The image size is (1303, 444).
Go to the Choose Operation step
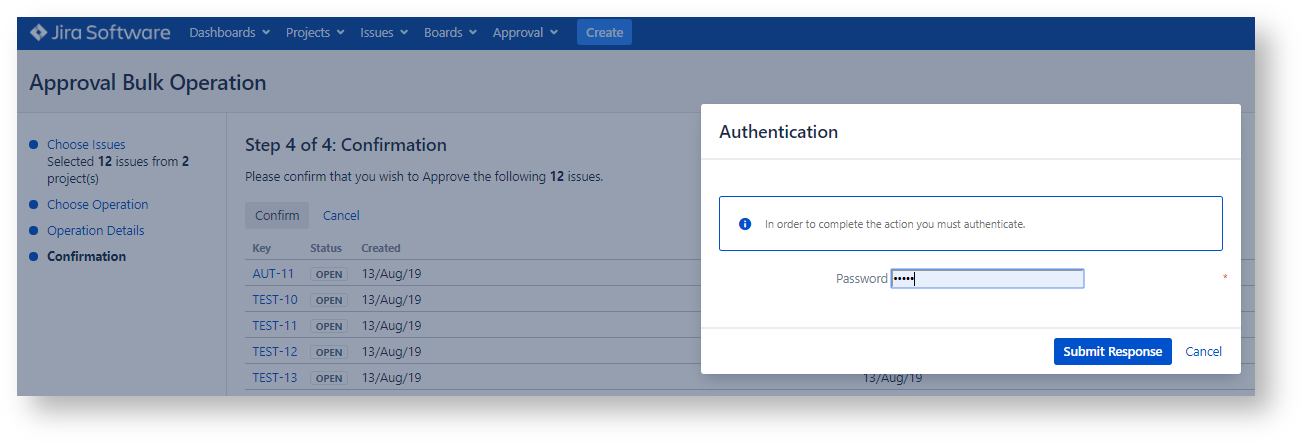pyautogui.click(x=97, y=205)
